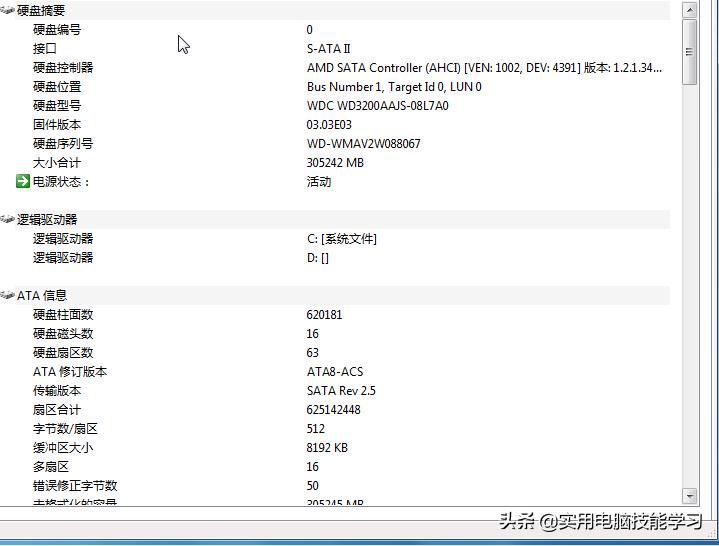Viewport: 719px width, 546px height.
Task: Select the 大小合计 row label
Action: (57, 163)
